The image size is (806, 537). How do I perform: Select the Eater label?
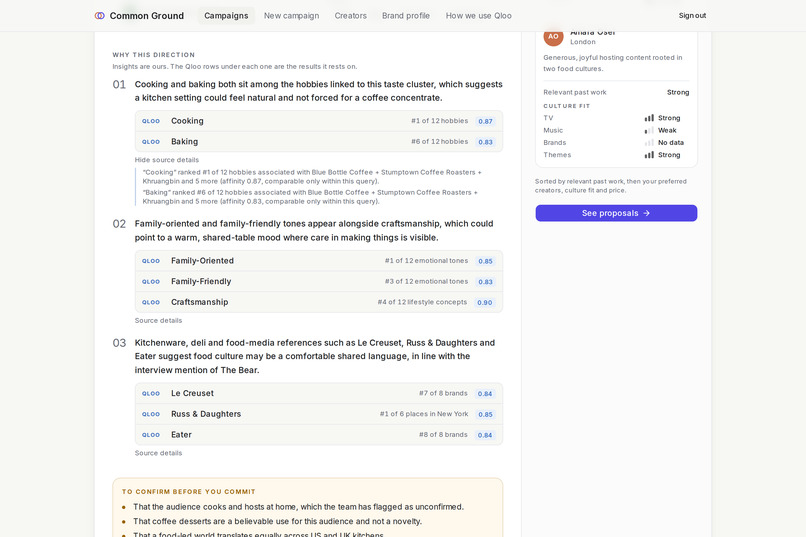181,434
